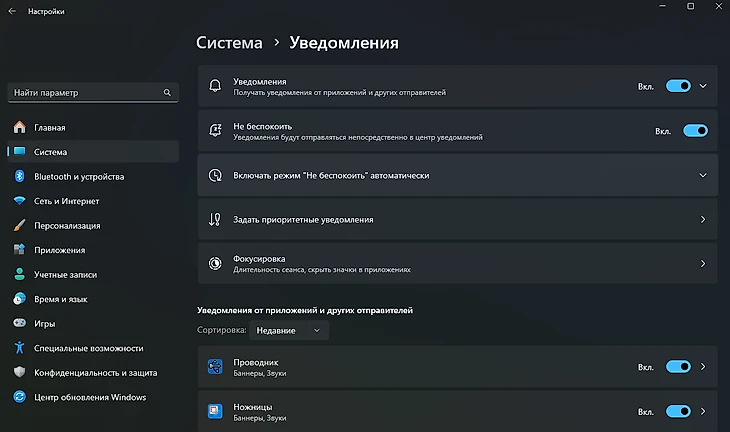This screenshot has height=432, width=730.
Task: Click the Найти параметр search field
Action: click(x=84, y=92)
